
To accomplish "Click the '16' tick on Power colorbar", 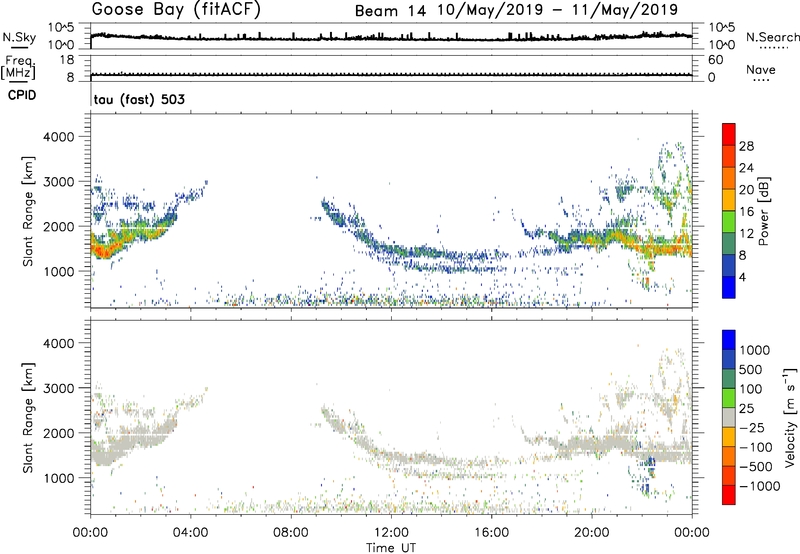I will 746,212.
